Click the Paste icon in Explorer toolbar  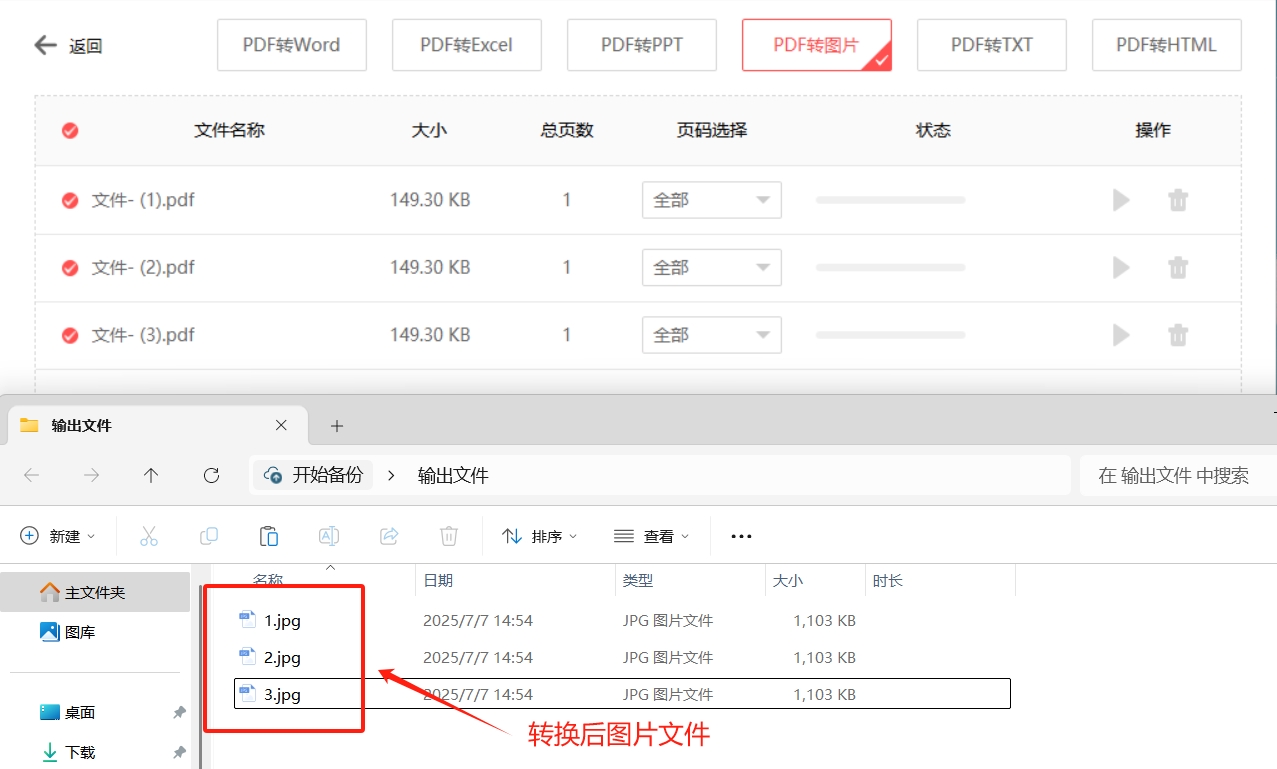click(268, 535)
